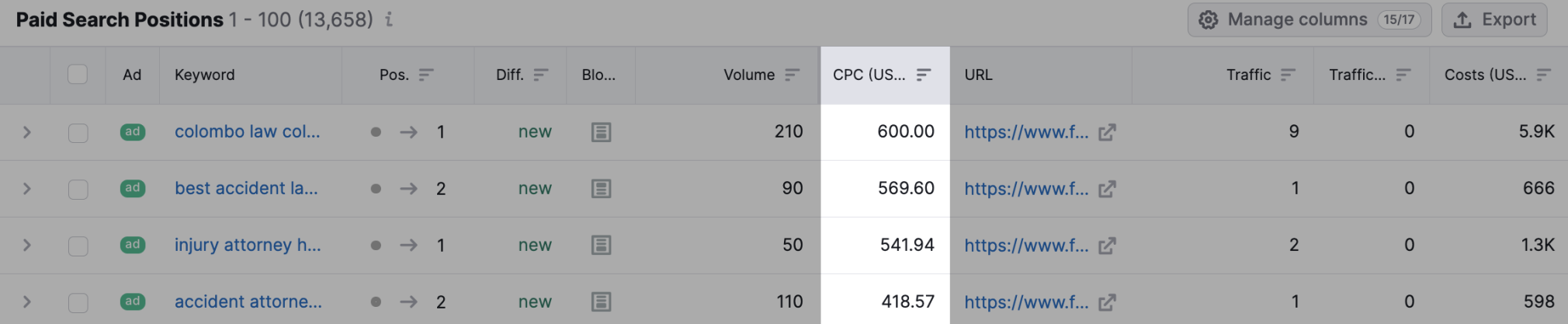1568x324 pixels.
Task: Open external link icon in best accident row
Action: (x=1107, y=189)
